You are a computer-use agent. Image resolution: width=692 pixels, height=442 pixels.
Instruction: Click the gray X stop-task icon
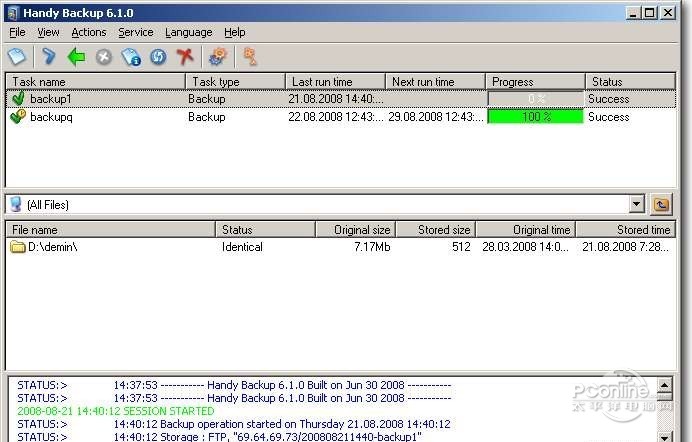click(x=104, y=57)
